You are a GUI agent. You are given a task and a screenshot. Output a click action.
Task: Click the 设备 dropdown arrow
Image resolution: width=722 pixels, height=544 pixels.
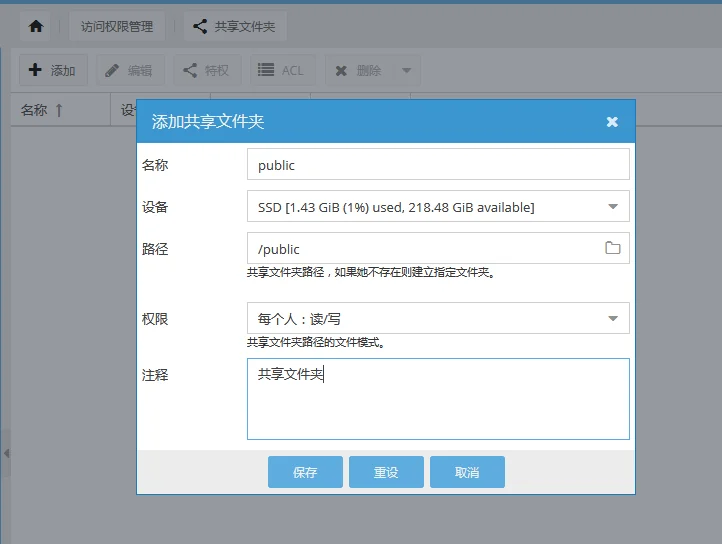(x=613, y=206)
